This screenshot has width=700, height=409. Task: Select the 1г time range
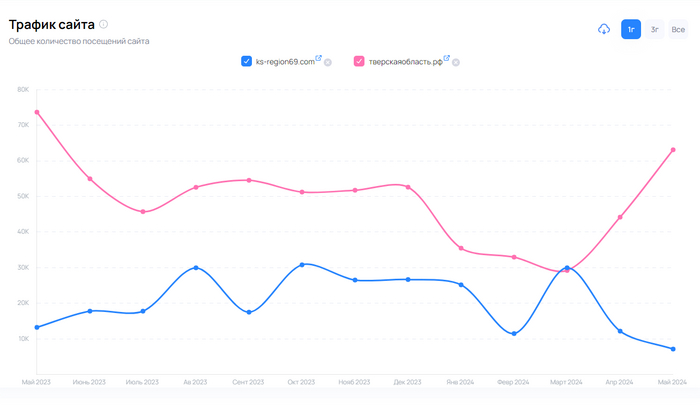point(631,30)
